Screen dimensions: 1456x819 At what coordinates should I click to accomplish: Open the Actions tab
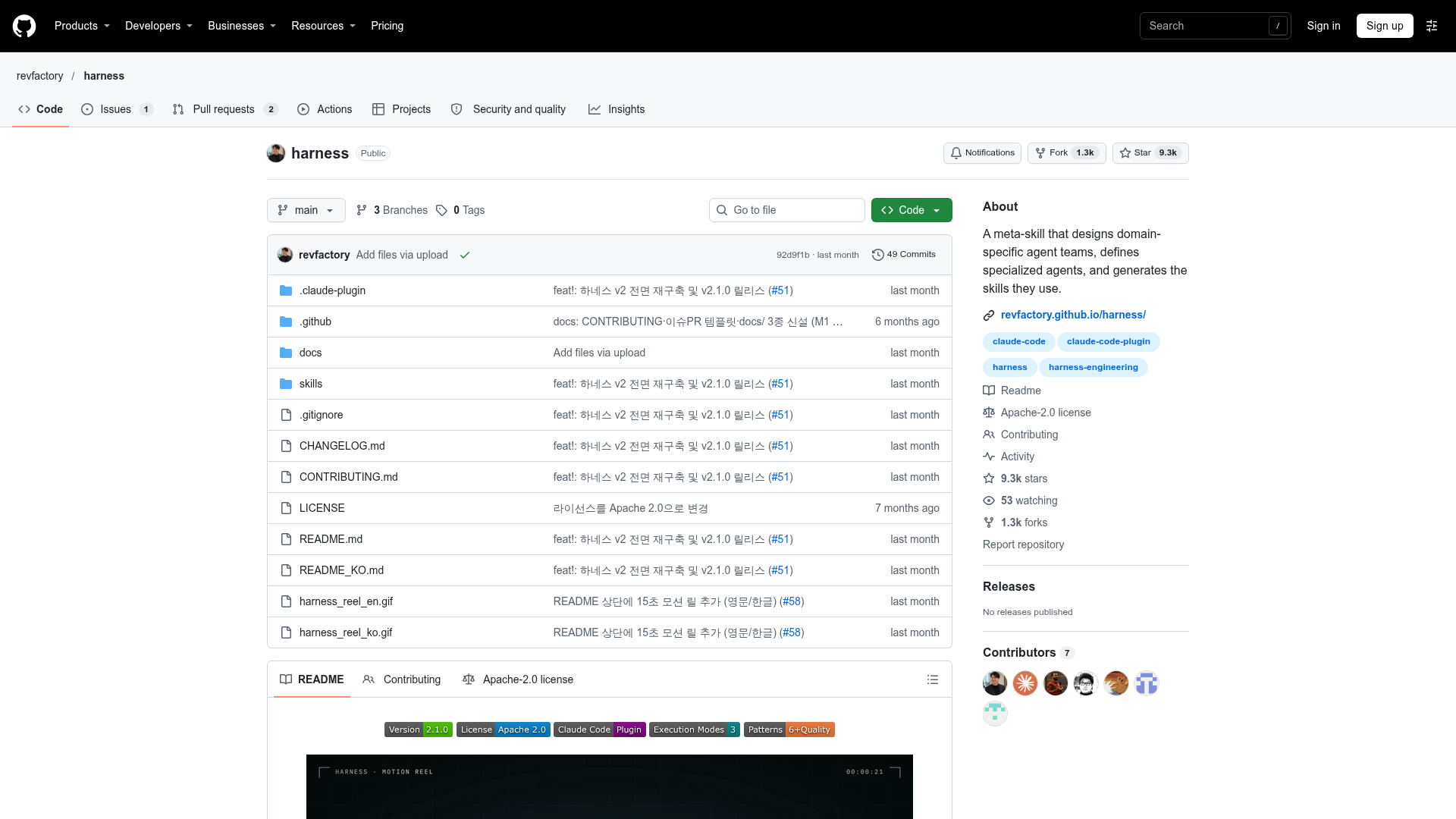pyautogui.click(x=325, y=109)
